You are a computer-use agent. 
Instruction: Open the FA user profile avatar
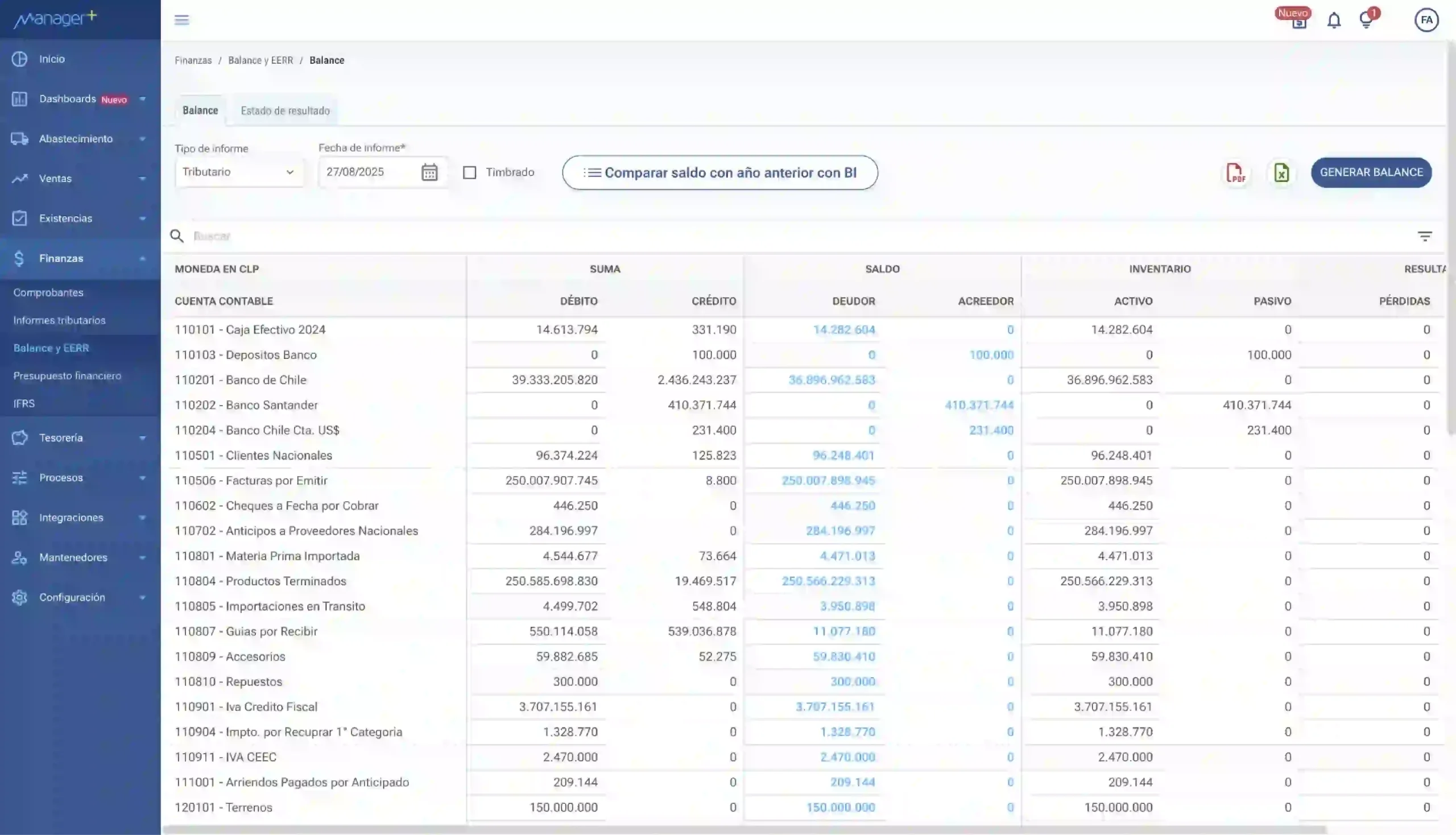point(1426,20)
